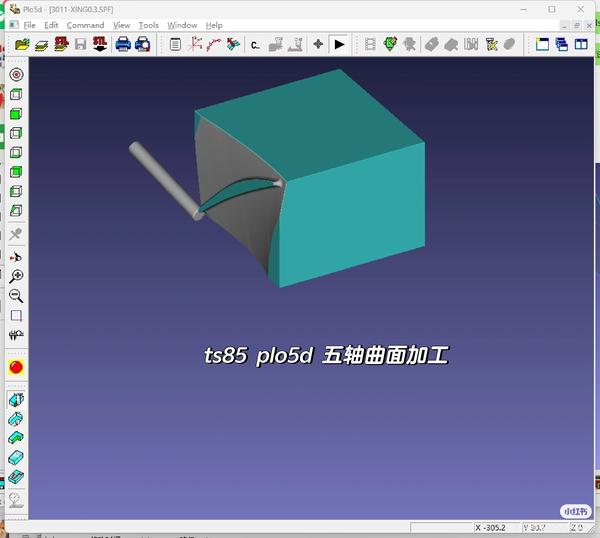Open the File menu

click(29, 25)
